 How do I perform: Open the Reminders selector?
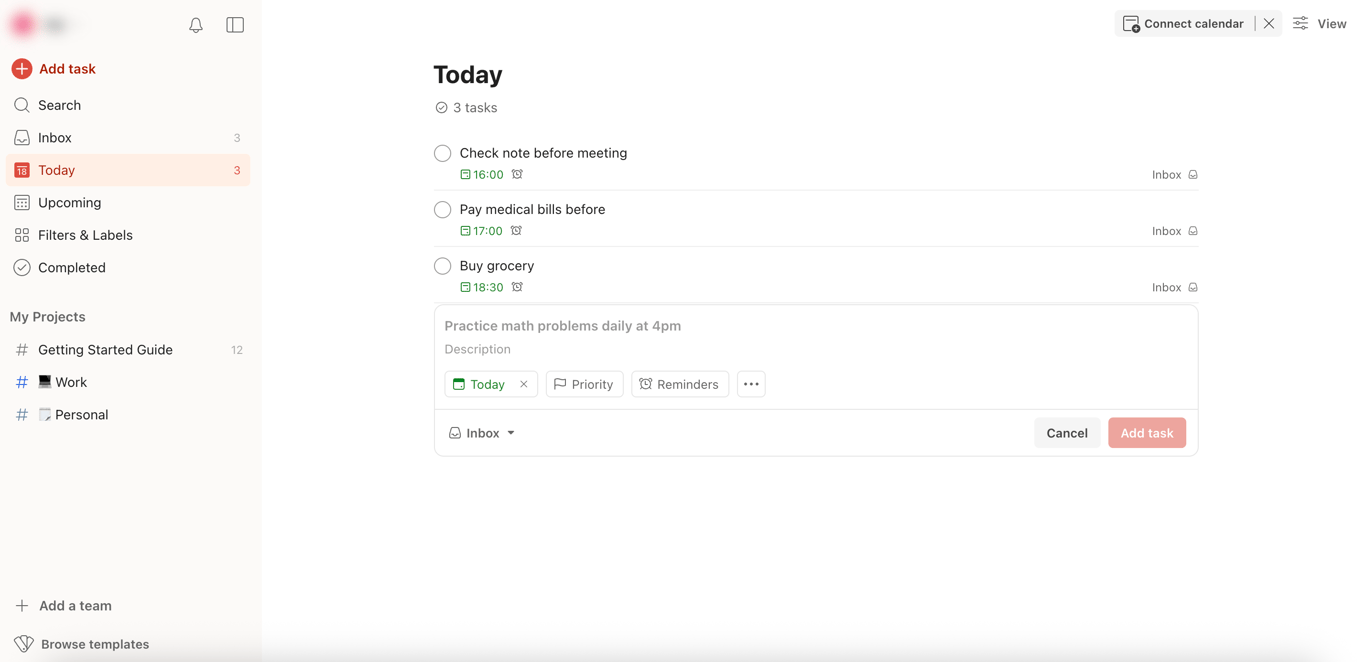pos(680,384)
